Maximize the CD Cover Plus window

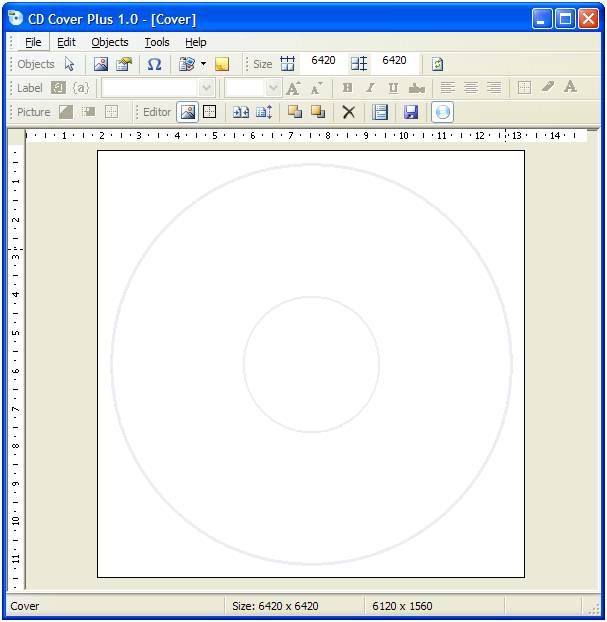coord(565,19)
